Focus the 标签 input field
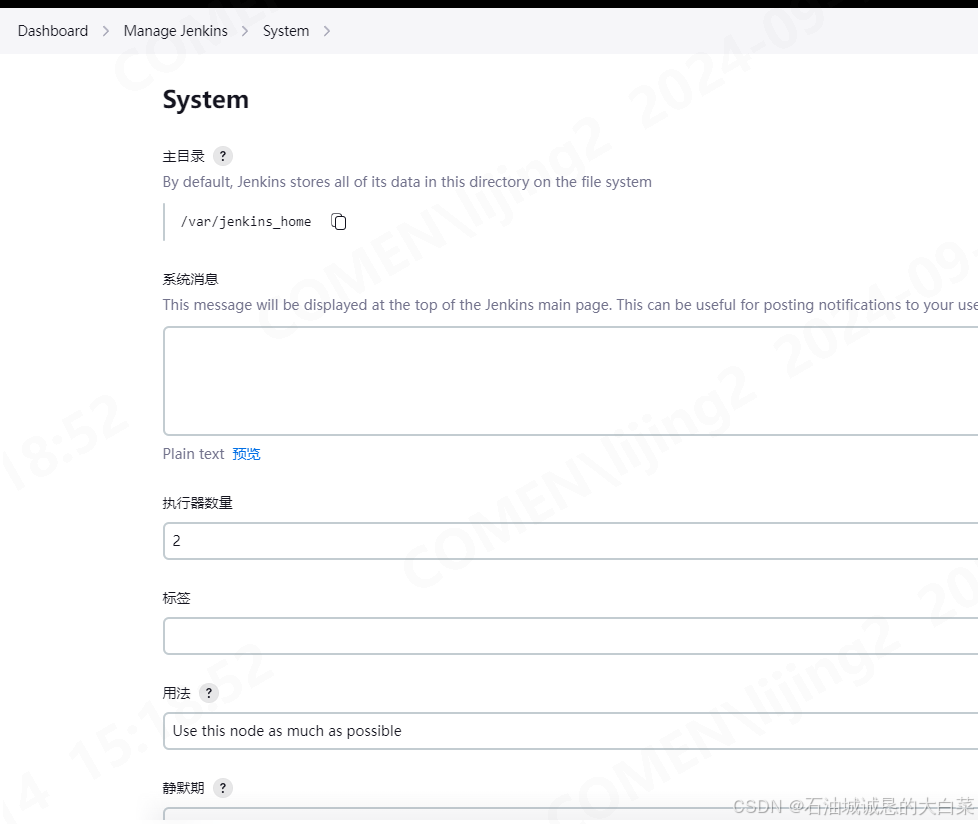Viewport: 978px width, 824px height. tap(570, 636)
